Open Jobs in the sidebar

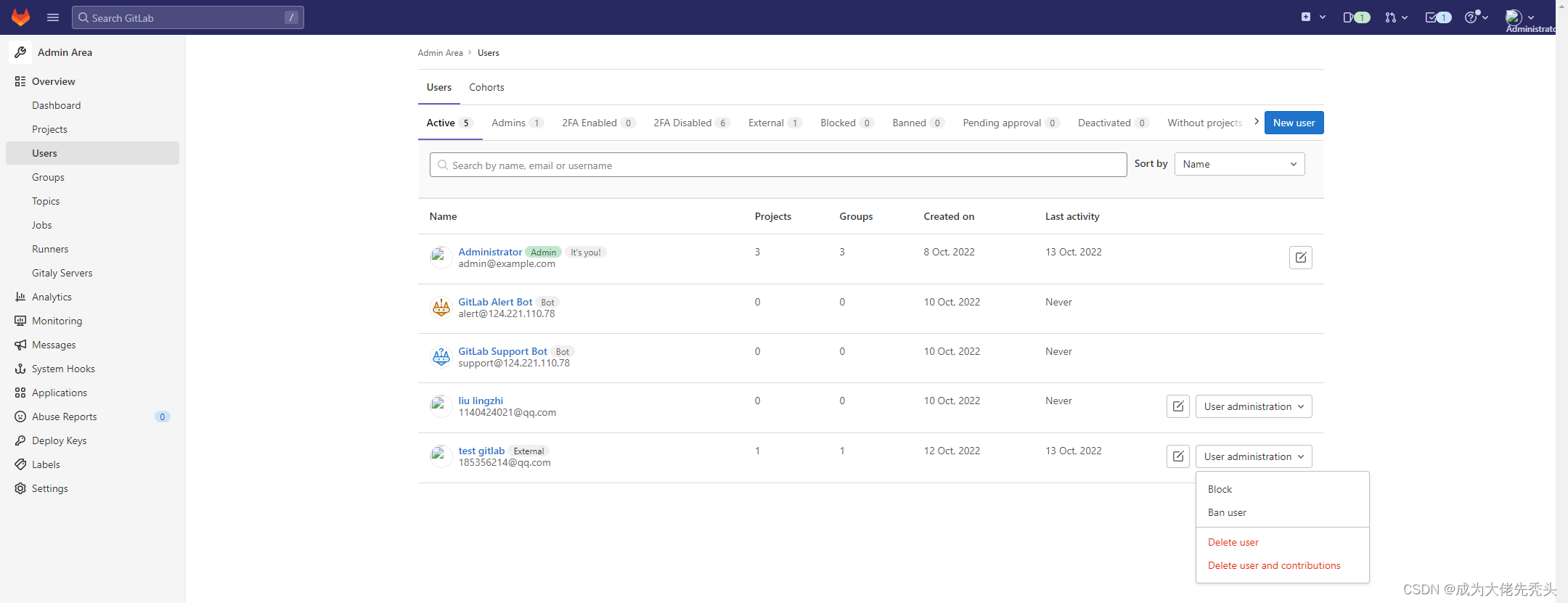92,225
